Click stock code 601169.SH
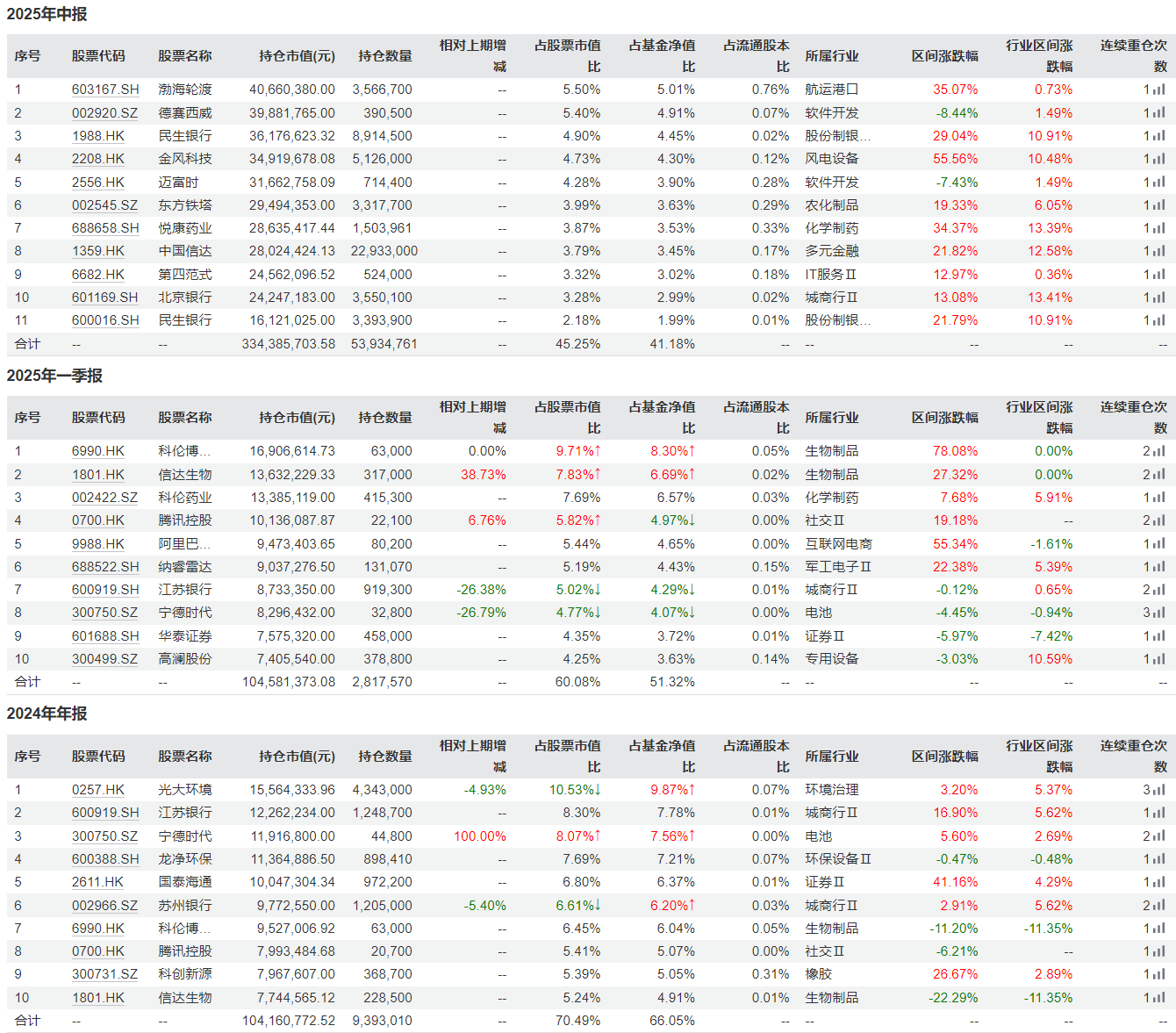Screen dimensions: 1176x1033 [x=105, y=298]
